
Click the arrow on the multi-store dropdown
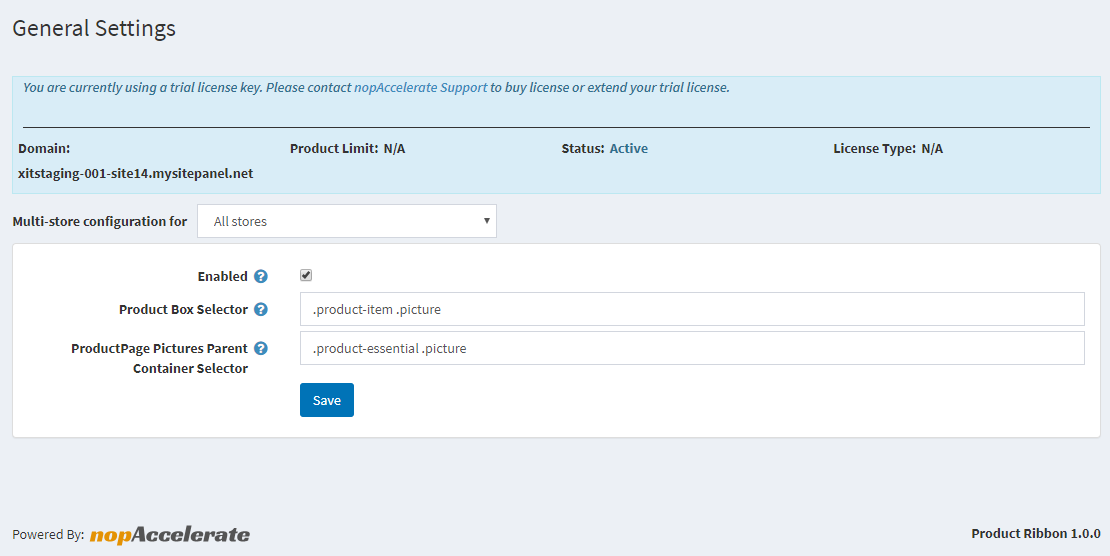click(x=486, y=221)
